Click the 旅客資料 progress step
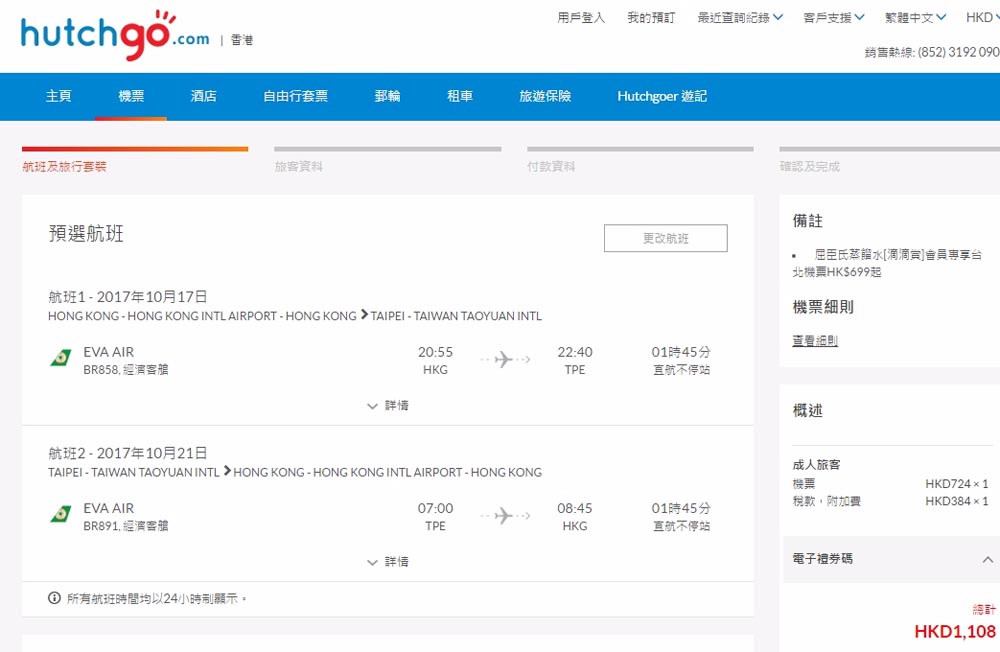This screenshot has width=1000, height=652. [298, 167]
